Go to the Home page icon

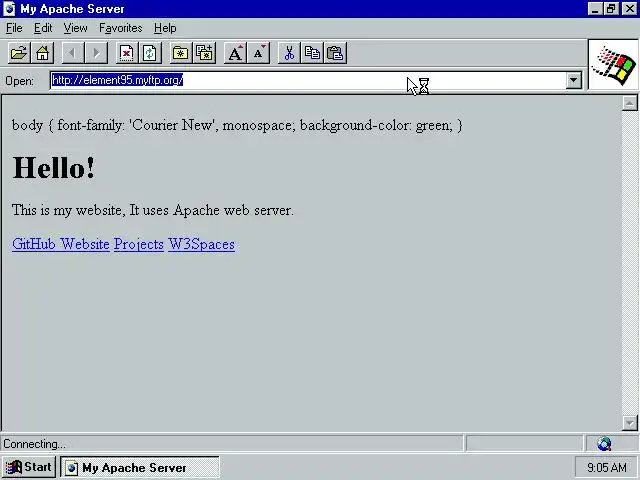[42, 53]
